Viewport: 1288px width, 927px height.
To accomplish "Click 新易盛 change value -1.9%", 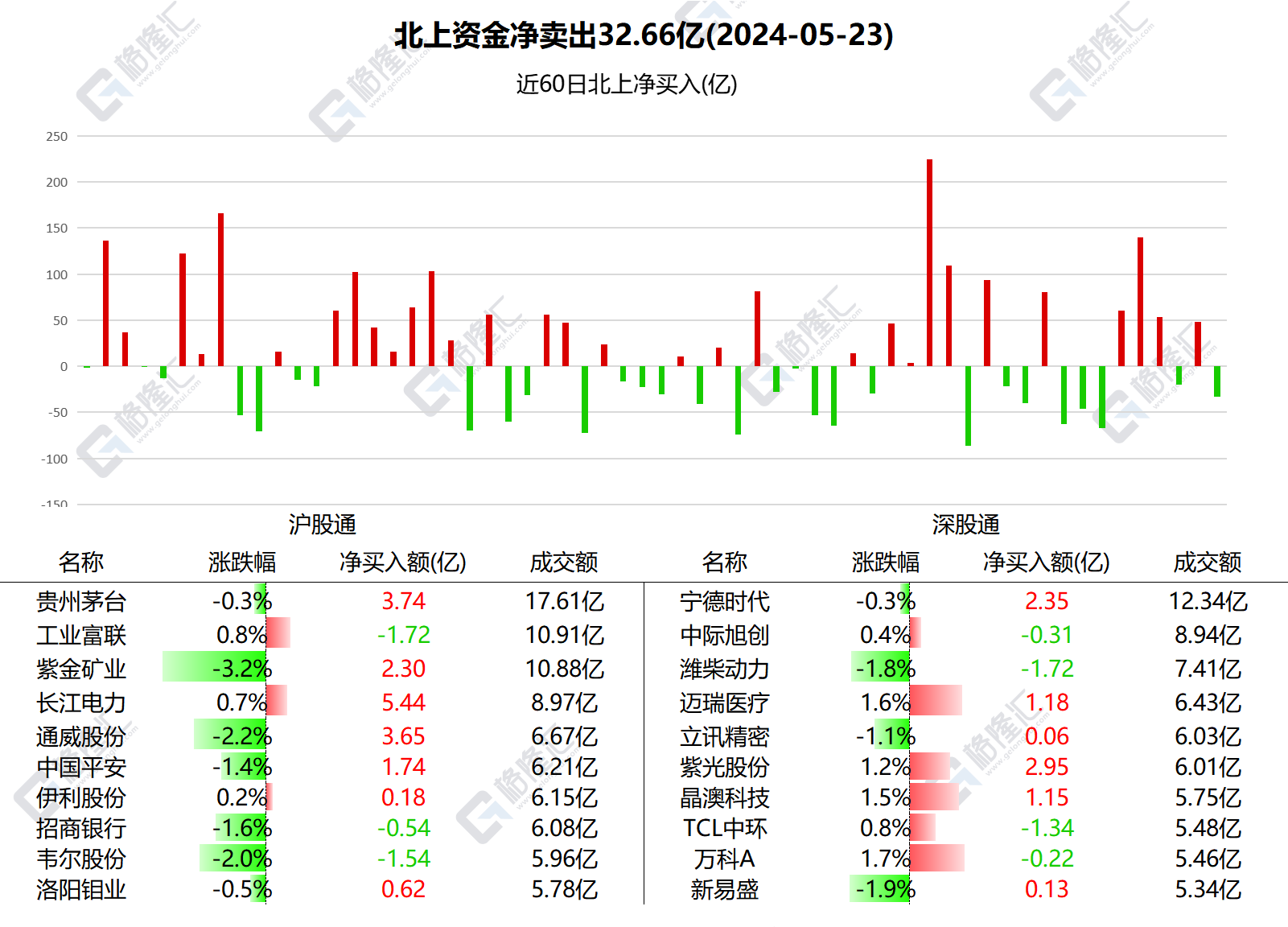I will tap(886, 889).
